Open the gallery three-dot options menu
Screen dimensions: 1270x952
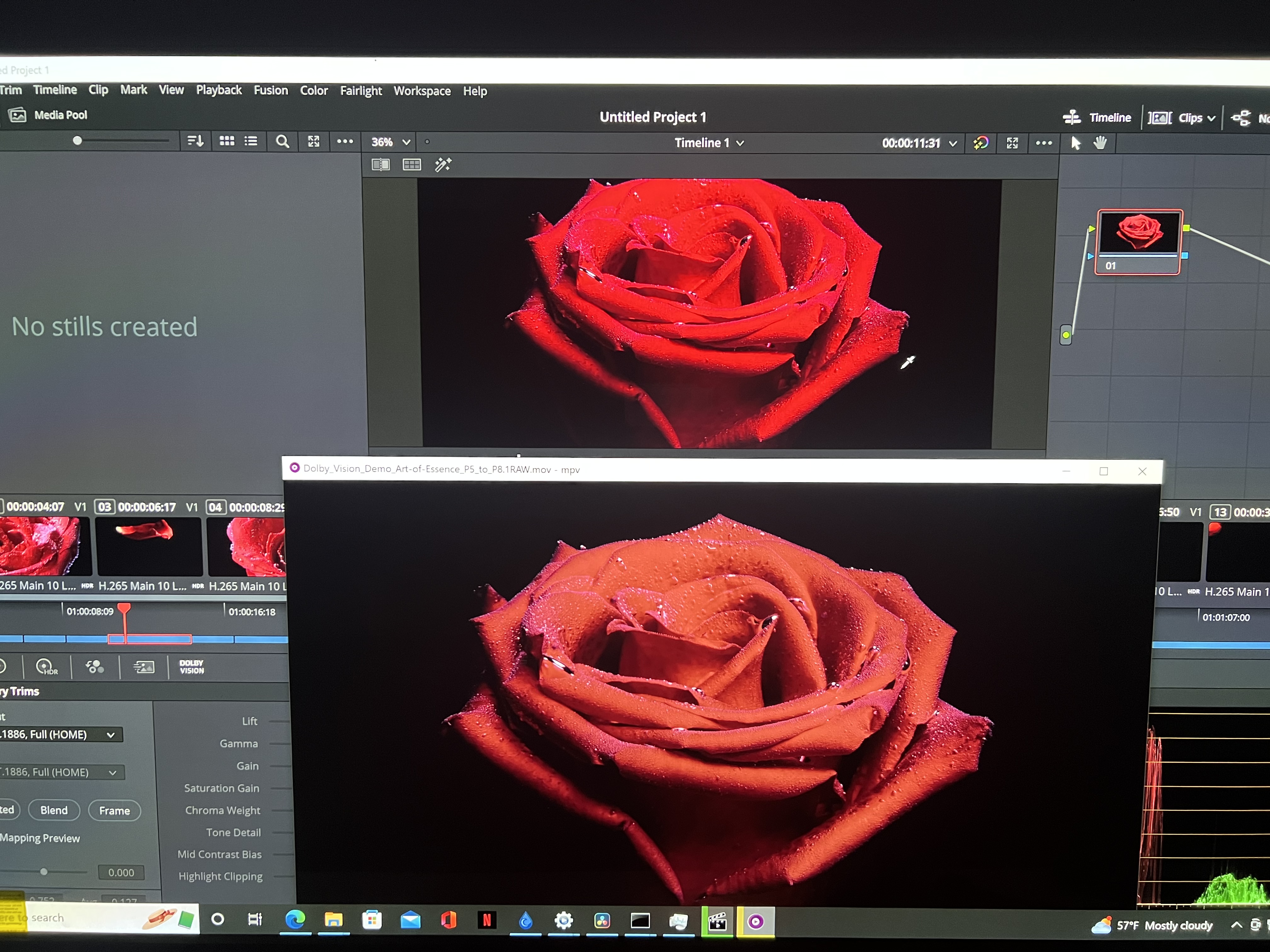tap(345, 141)
